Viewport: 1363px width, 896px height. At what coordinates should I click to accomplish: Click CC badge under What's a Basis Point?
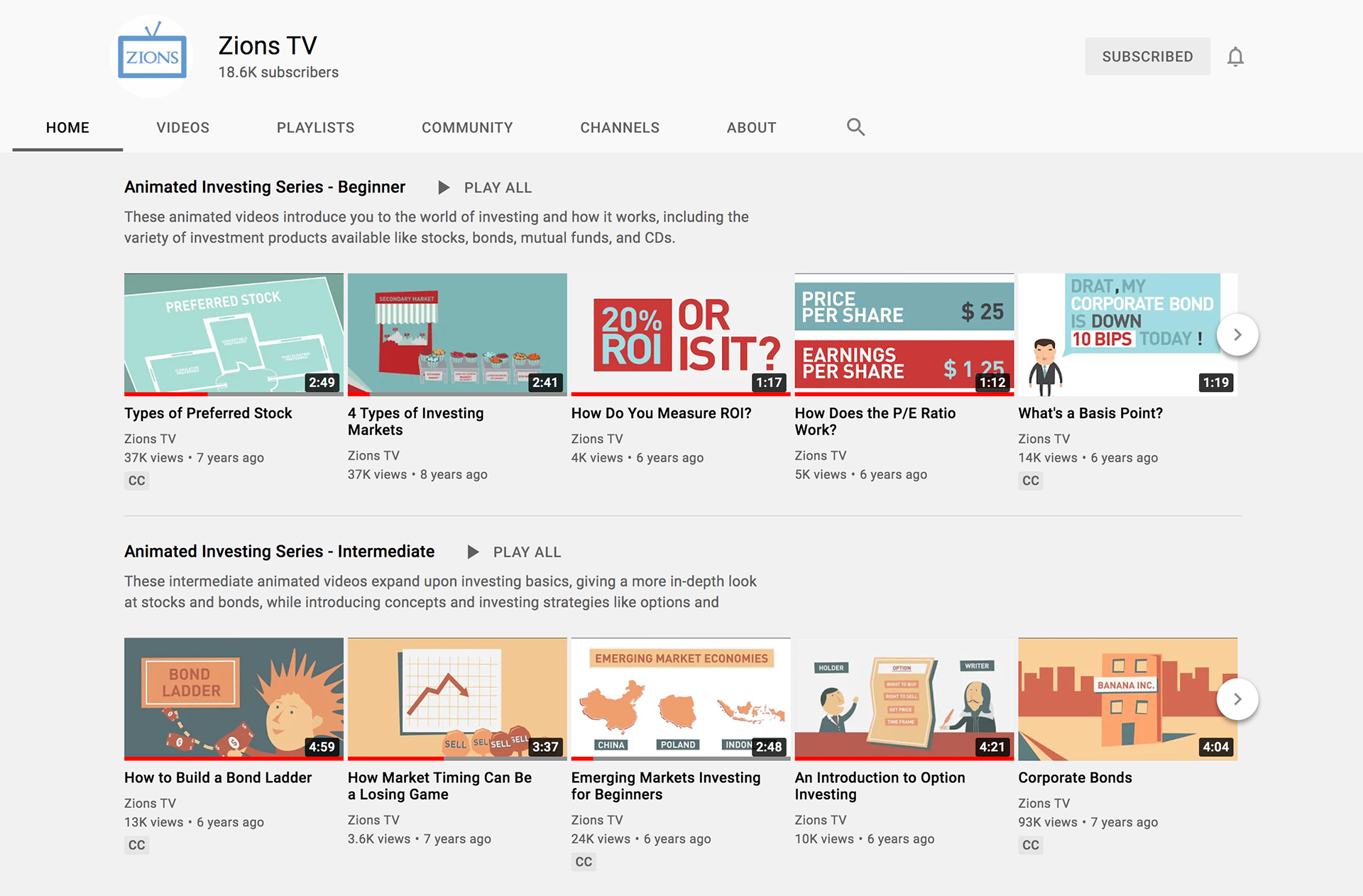pos(1031,481)
